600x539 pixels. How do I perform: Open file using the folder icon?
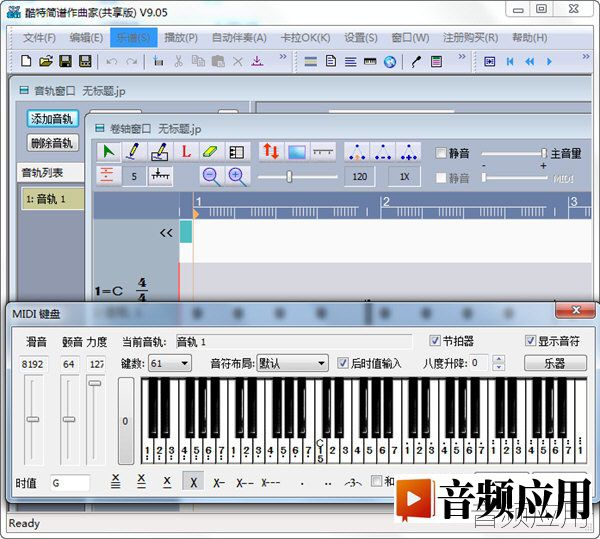46,61
